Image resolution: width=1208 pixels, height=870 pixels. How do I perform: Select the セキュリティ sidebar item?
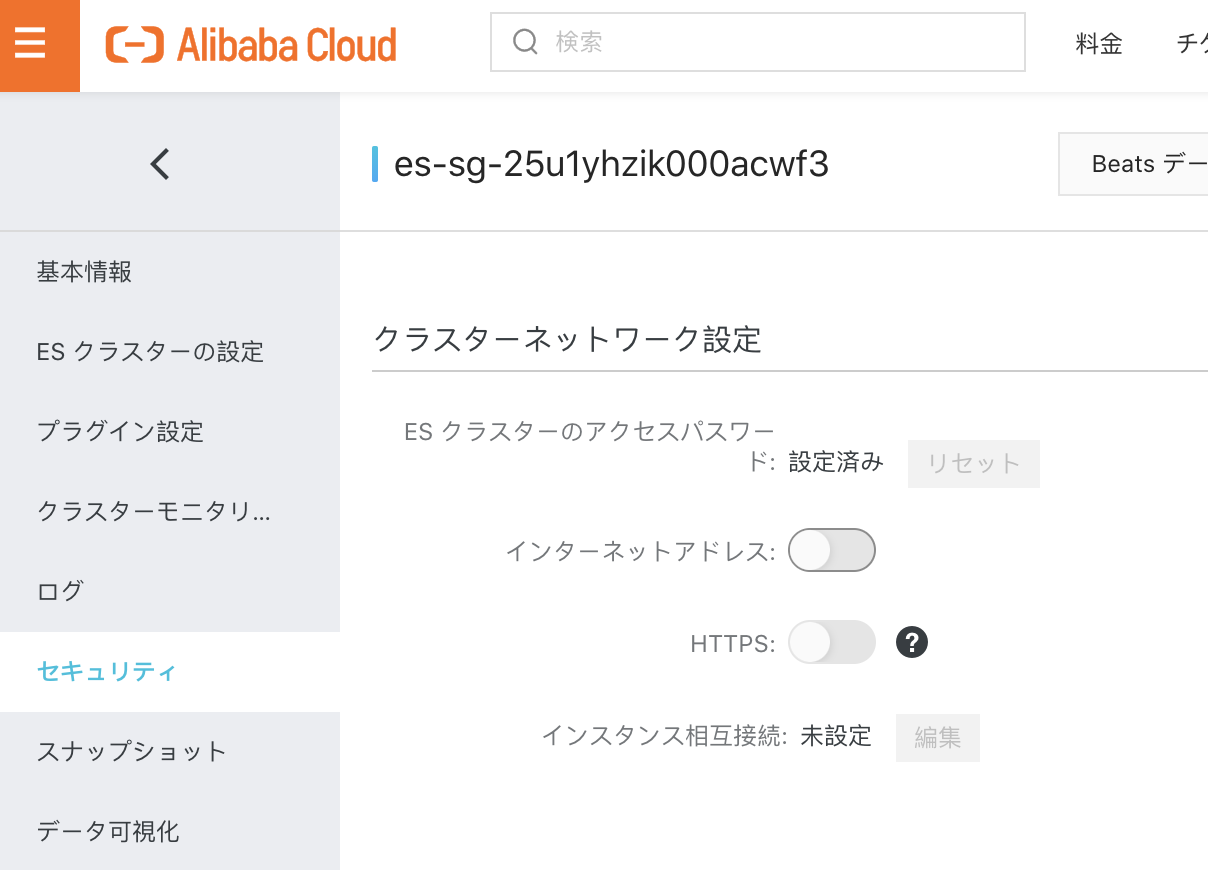[x=106, y=672]
